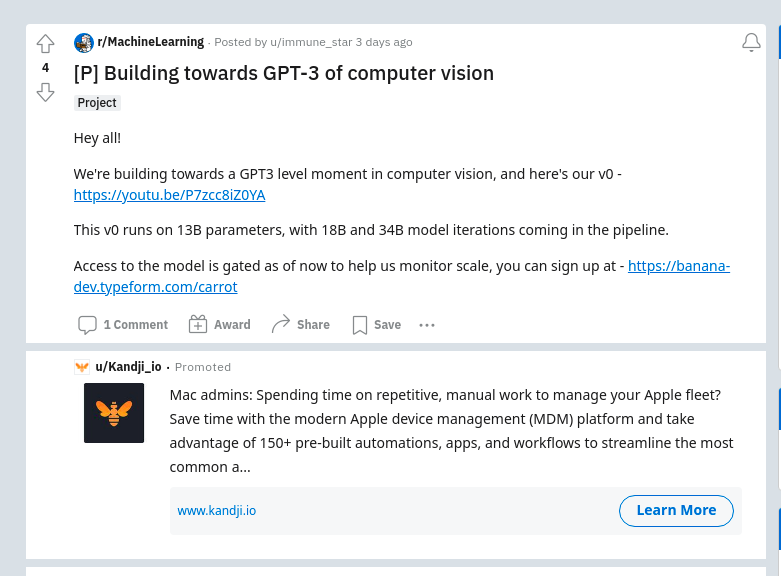This screenshot has width=781, height=576.
Task: Select the Project flair tag
Action: coord(97,103)
